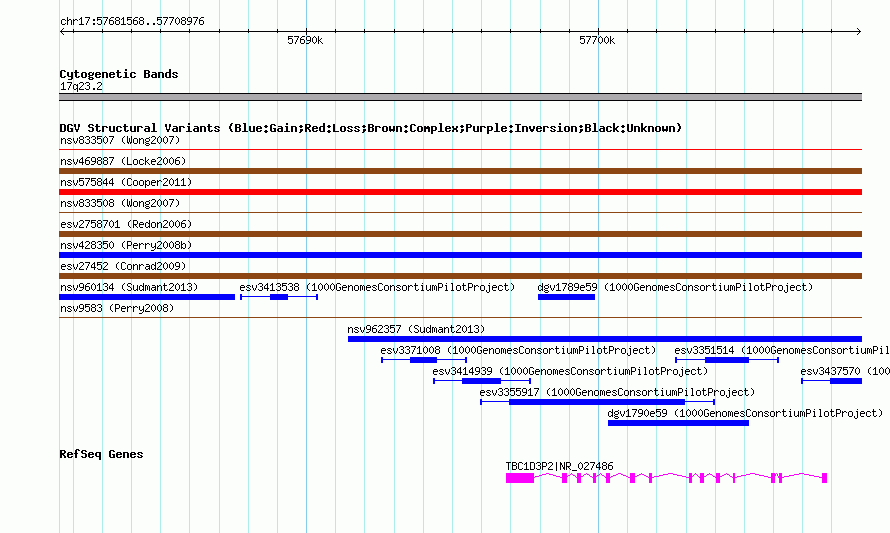This screenshot has height=533, width=890.
Task: Click the right arrowhead of the ruler
Action: (x=859, y=31)
